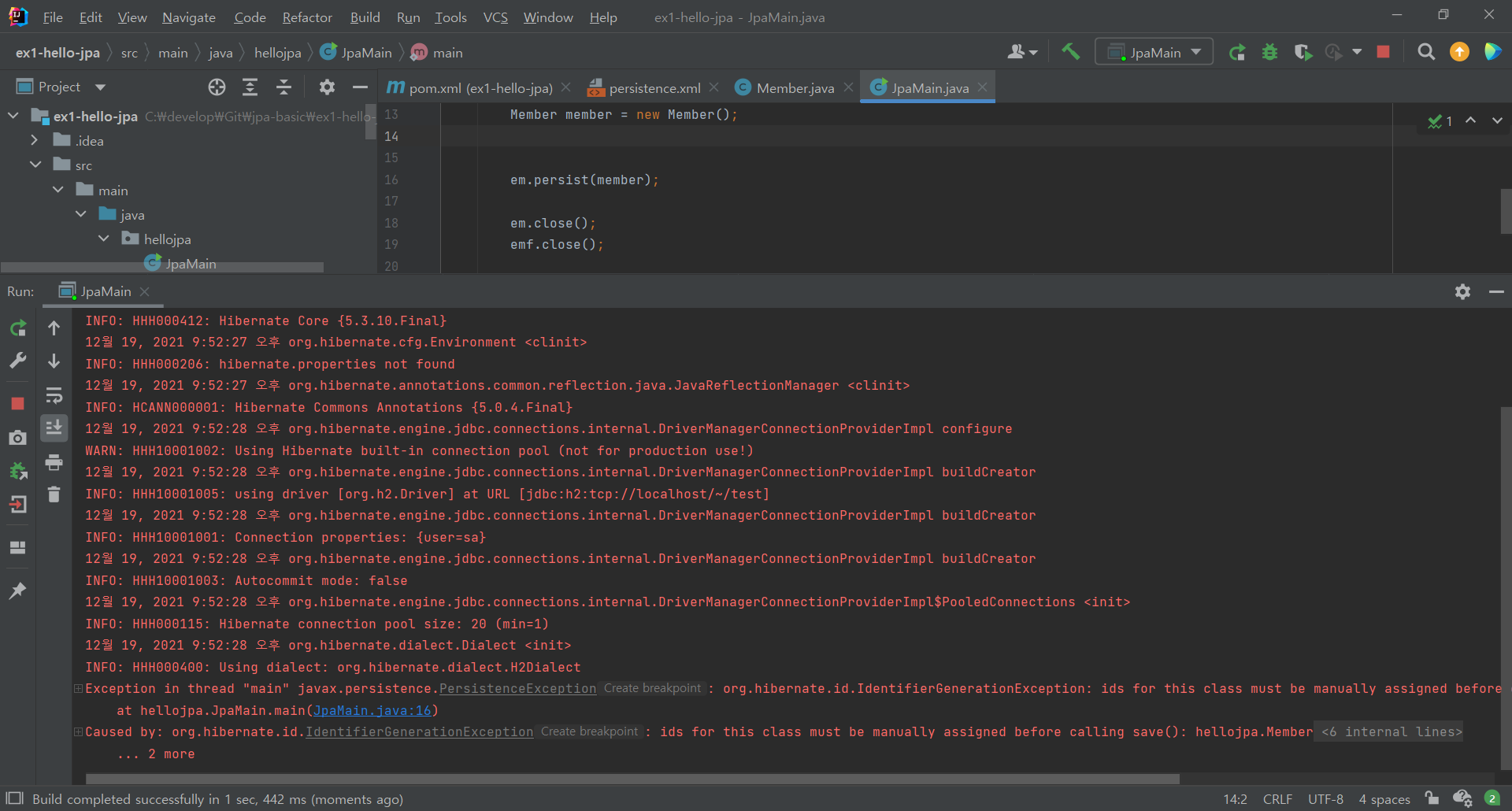The height and width of the screenshot is (811, 1512).
Task: Open Run panel settings gear
Action: [x=1462, y=291]
